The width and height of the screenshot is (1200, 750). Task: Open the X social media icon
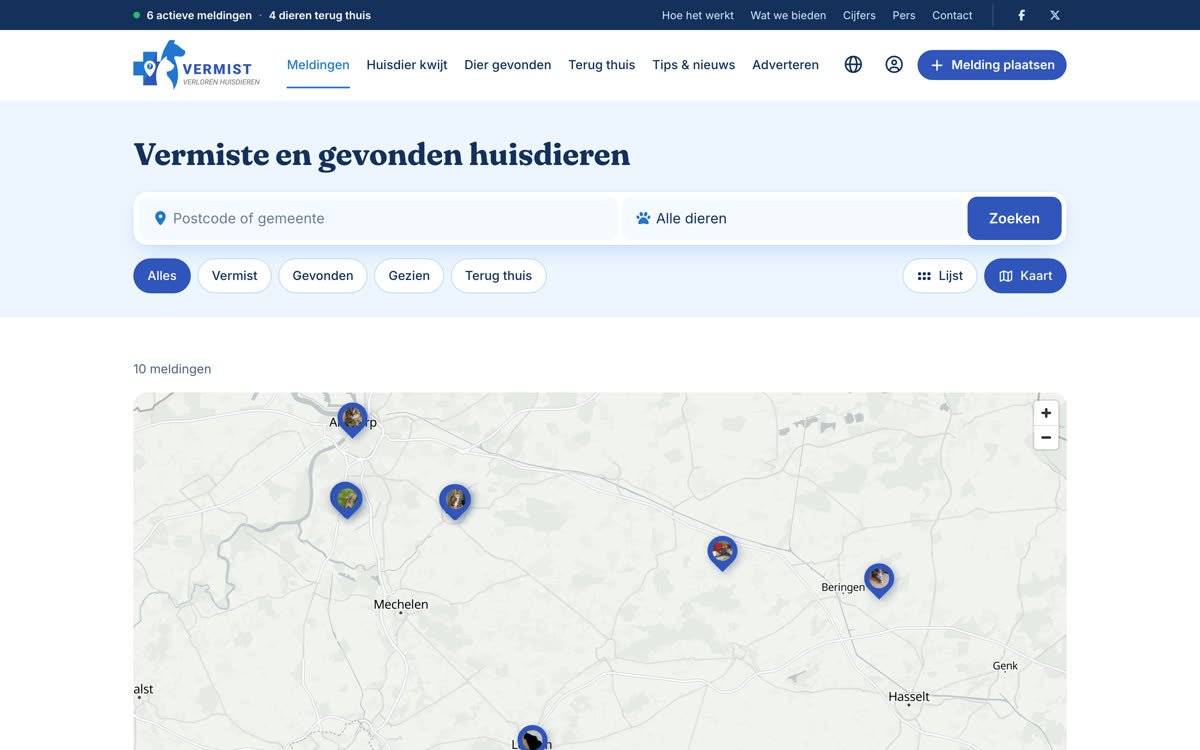tap(1055, 15)
